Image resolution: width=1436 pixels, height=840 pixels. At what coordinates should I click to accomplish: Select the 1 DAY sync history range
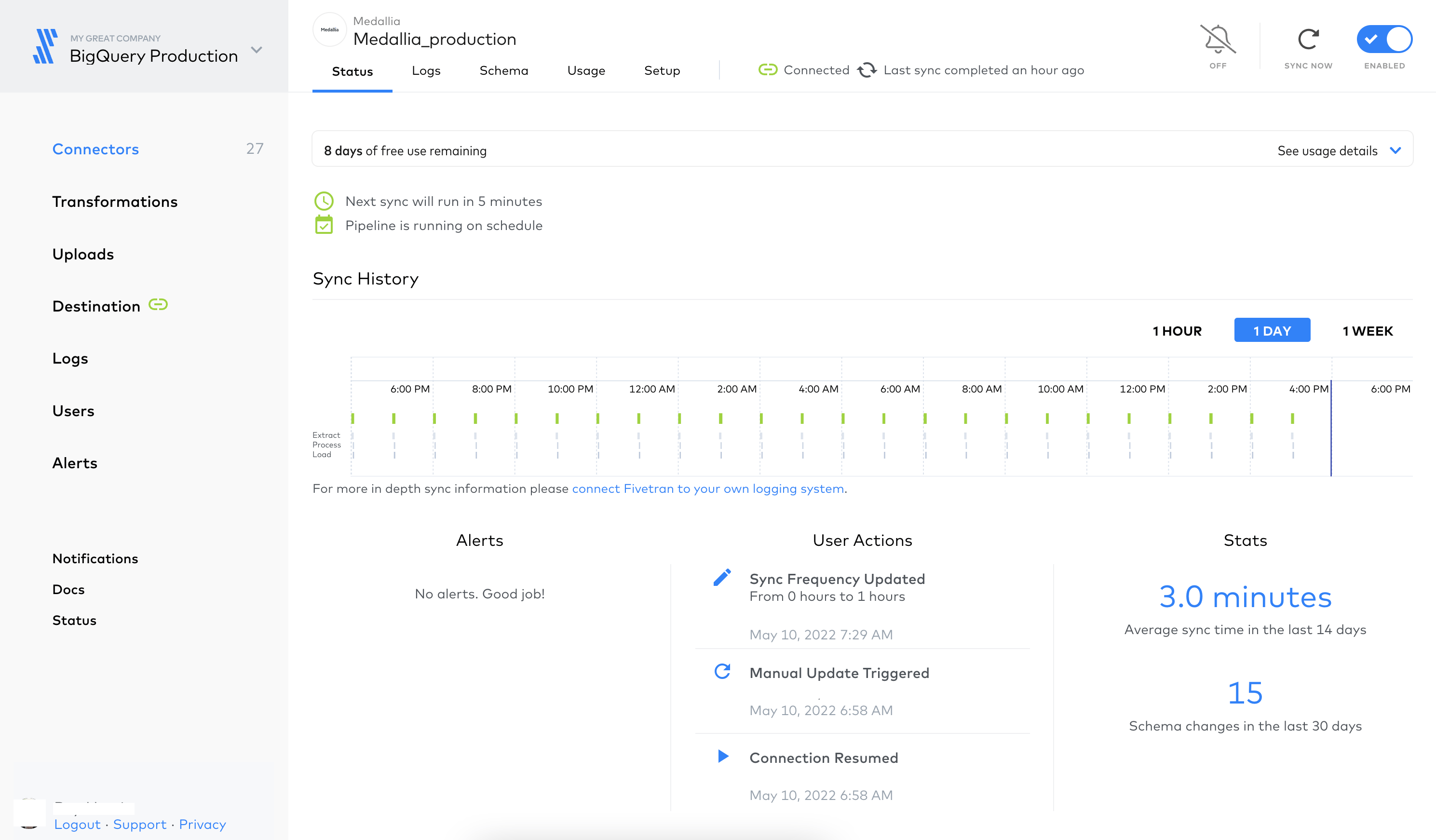click(x=1272, y=330)
